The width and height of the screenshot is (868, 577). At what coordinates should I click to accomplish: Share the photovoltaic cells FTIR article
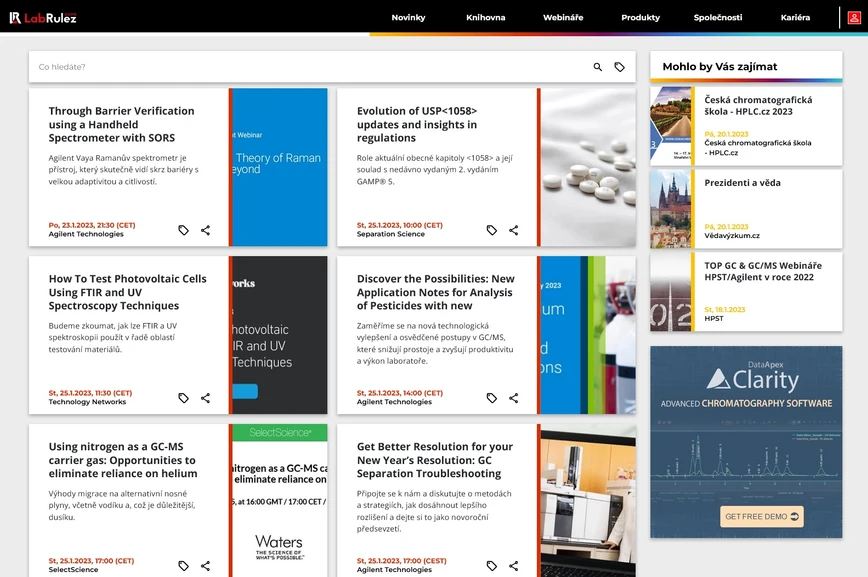205,397
